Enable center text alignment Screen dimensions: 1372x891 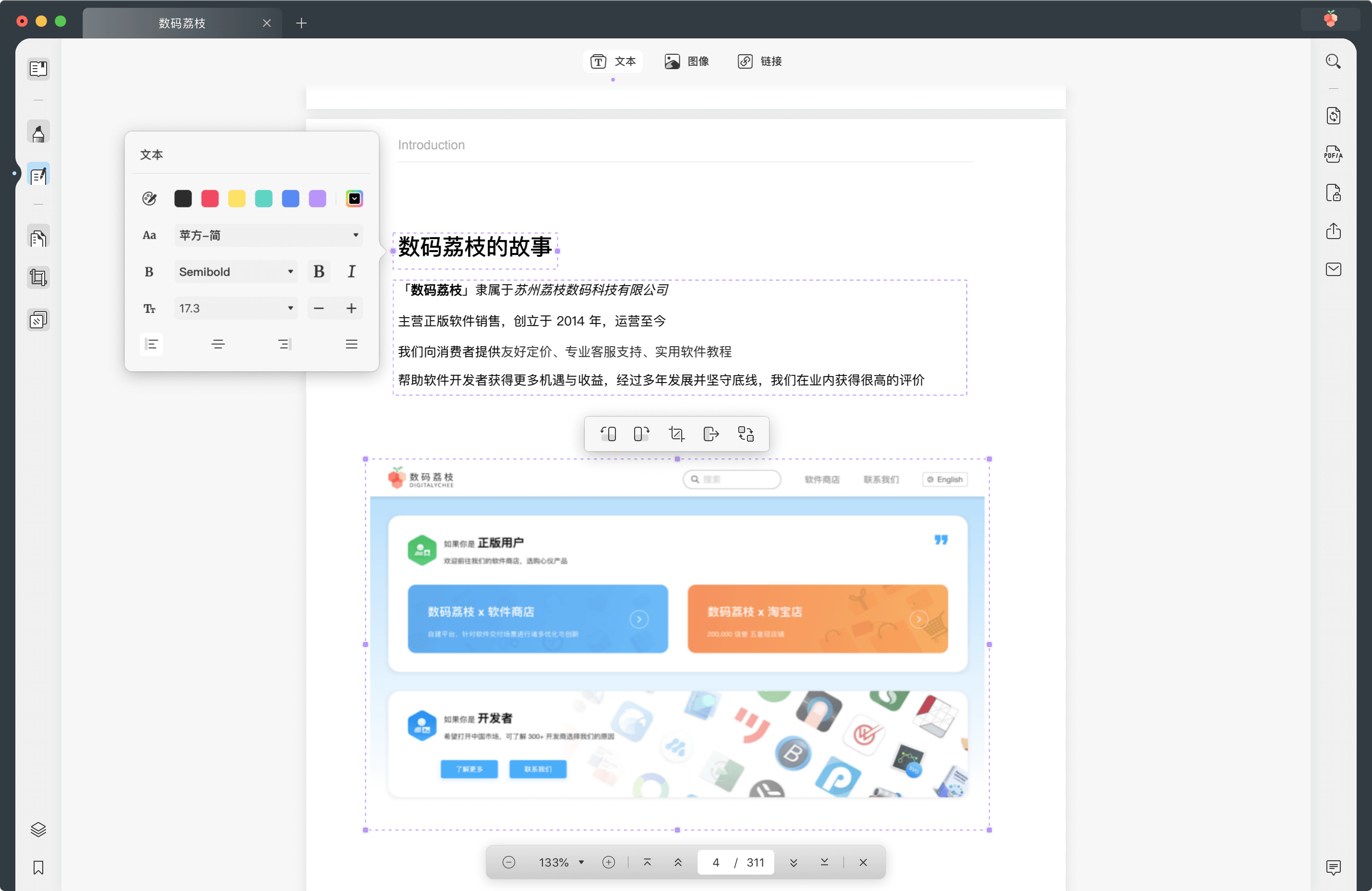pos(218,344)
